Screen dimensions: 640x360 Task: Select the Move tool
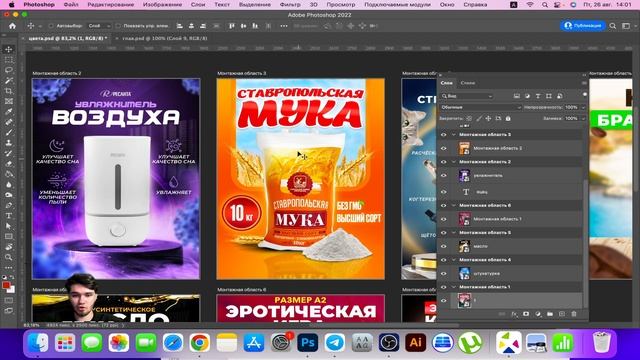pos(9,49)
